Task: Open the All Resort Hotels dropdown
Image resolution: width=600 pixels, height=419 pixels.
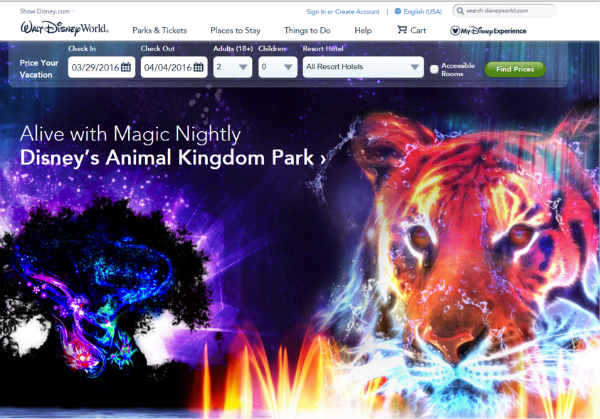Action: (x=363, y=67)
